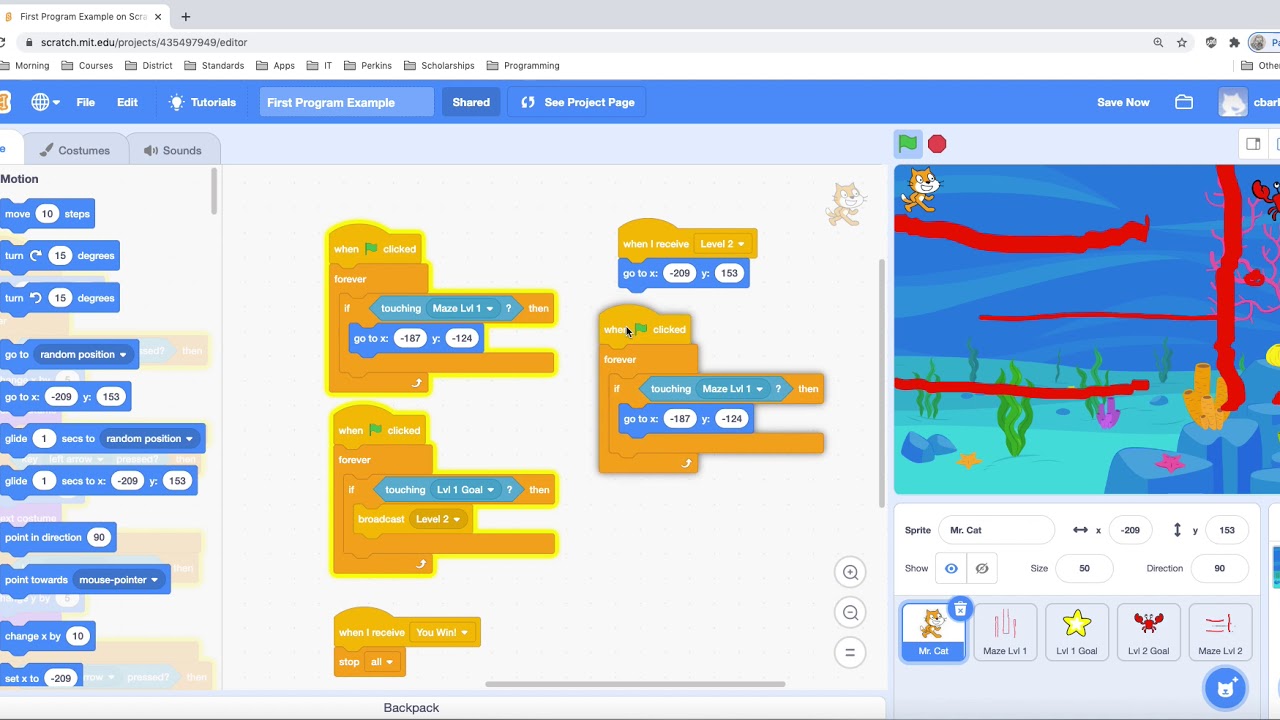
Task: Edit the sprite y position field
Action: 1227,530
